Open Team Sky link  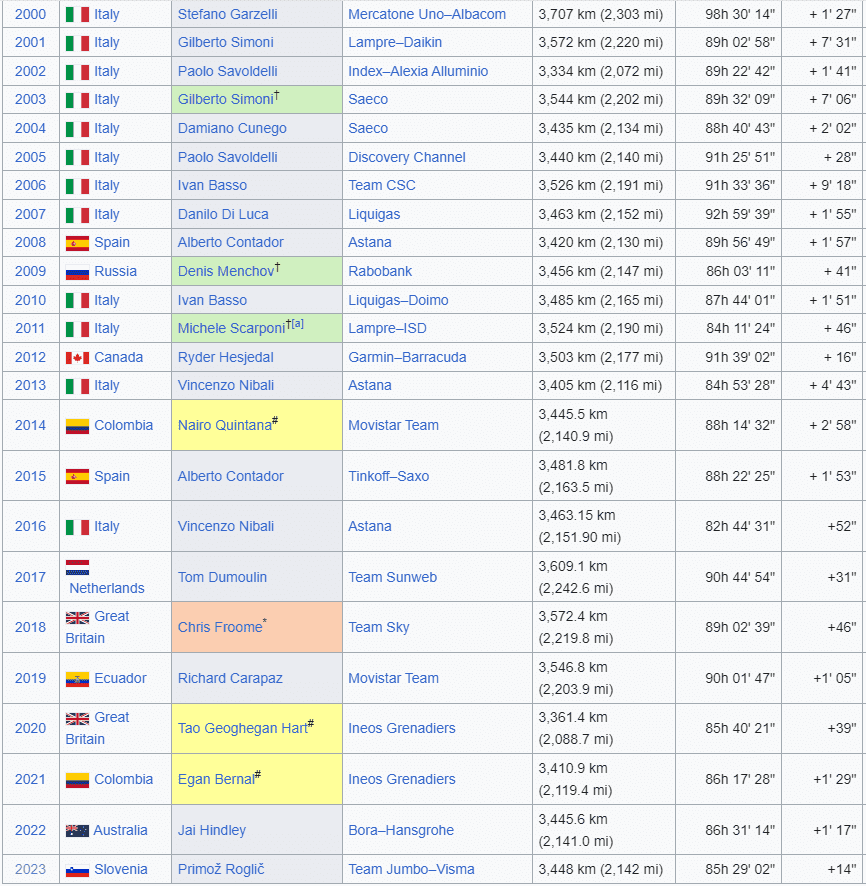378,627
